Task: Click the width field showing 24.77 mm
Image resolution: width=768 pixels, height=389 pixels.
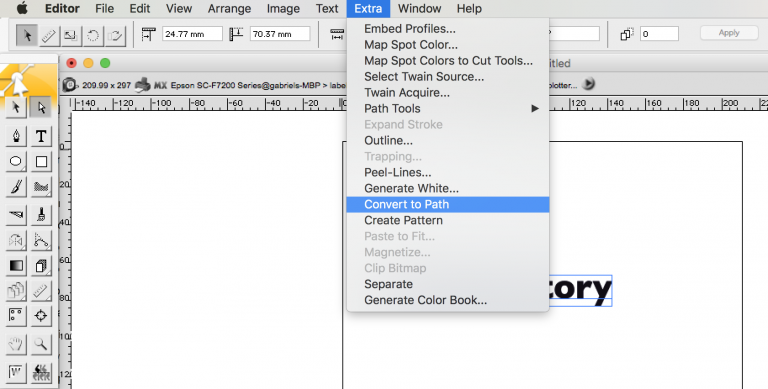Action: (192, 34)
